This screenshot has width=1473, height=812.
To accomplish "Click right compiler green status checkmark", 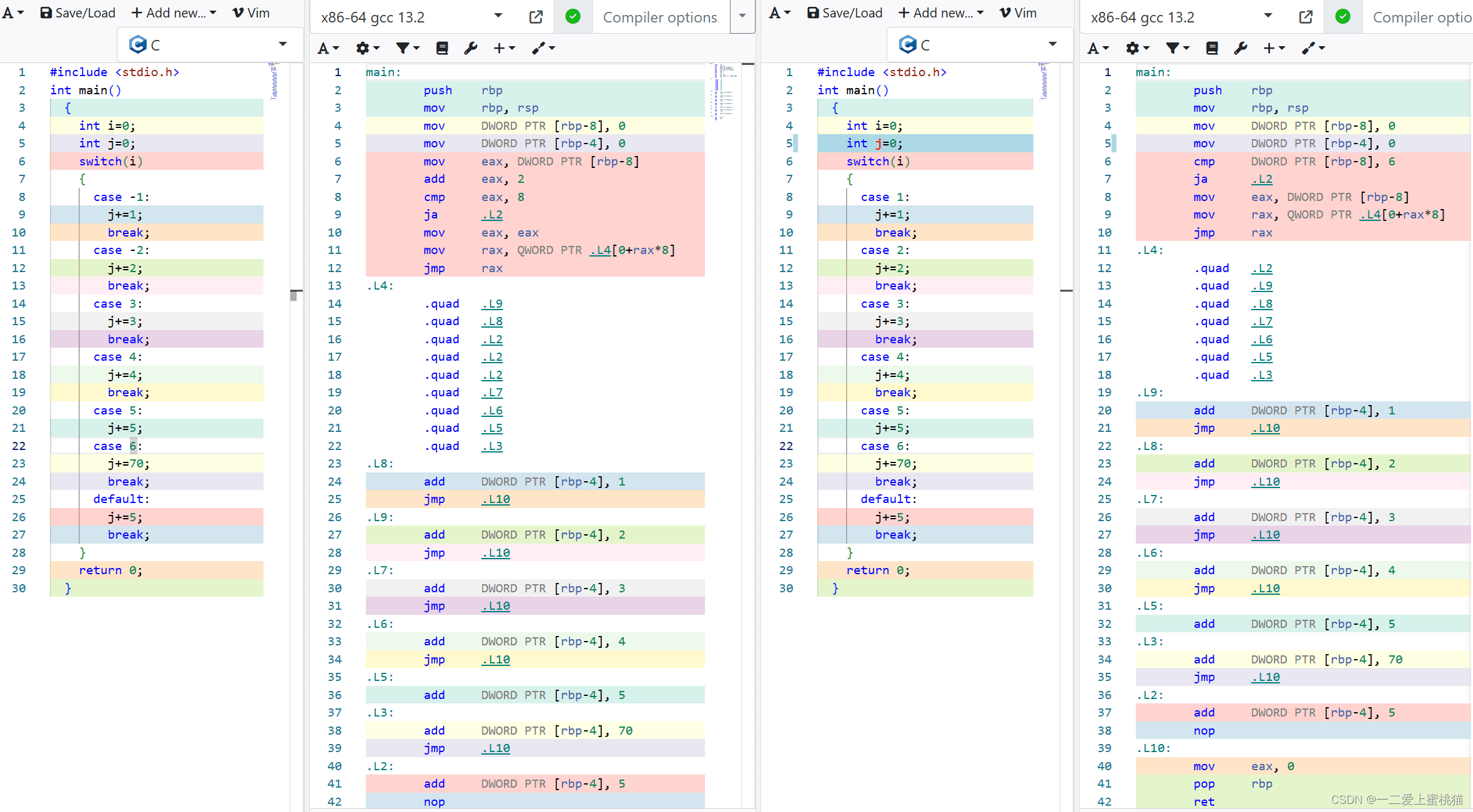I will coord(1342,17).
